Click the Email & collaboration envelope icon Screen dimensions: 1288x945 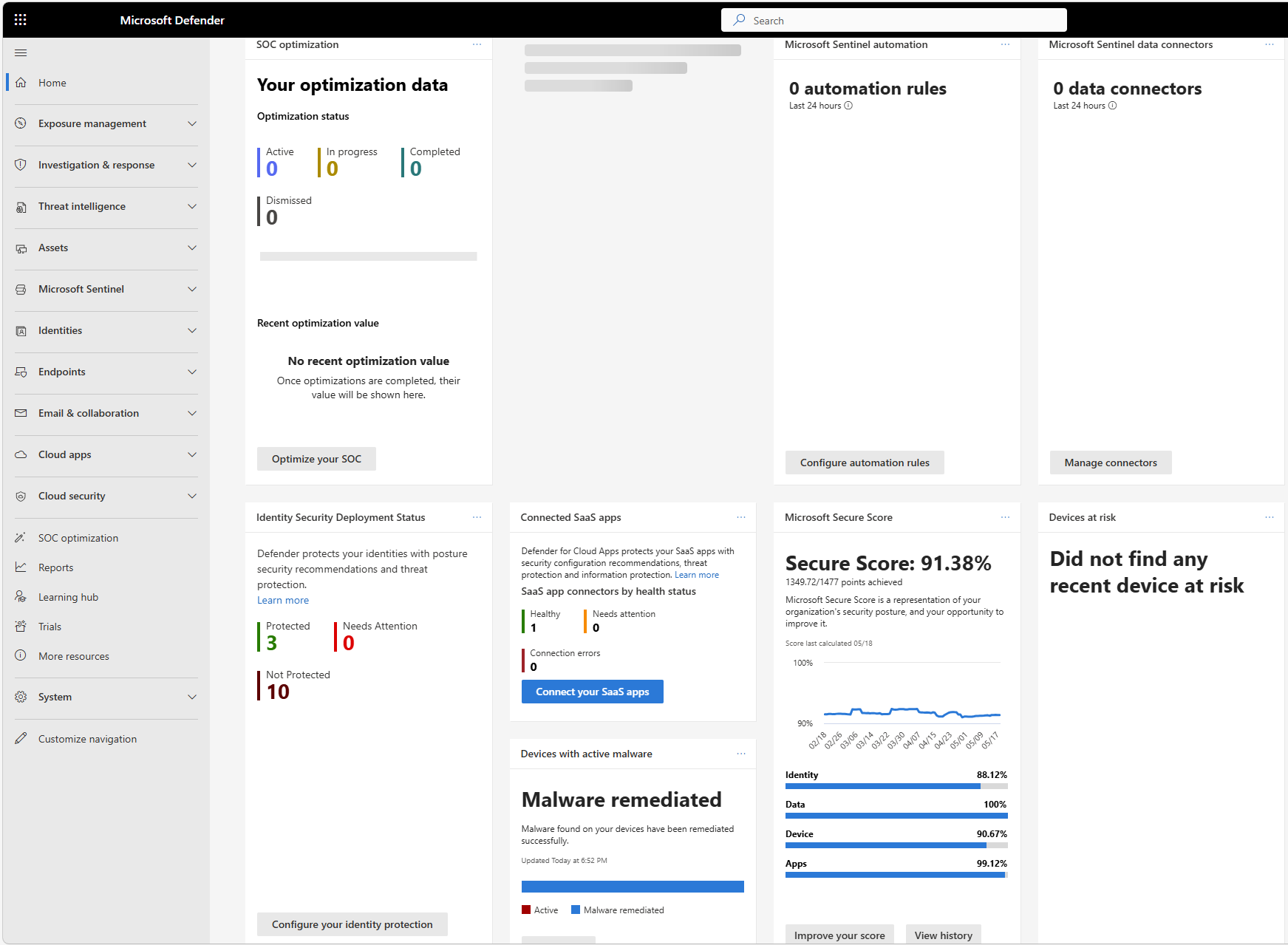[21, 413]
